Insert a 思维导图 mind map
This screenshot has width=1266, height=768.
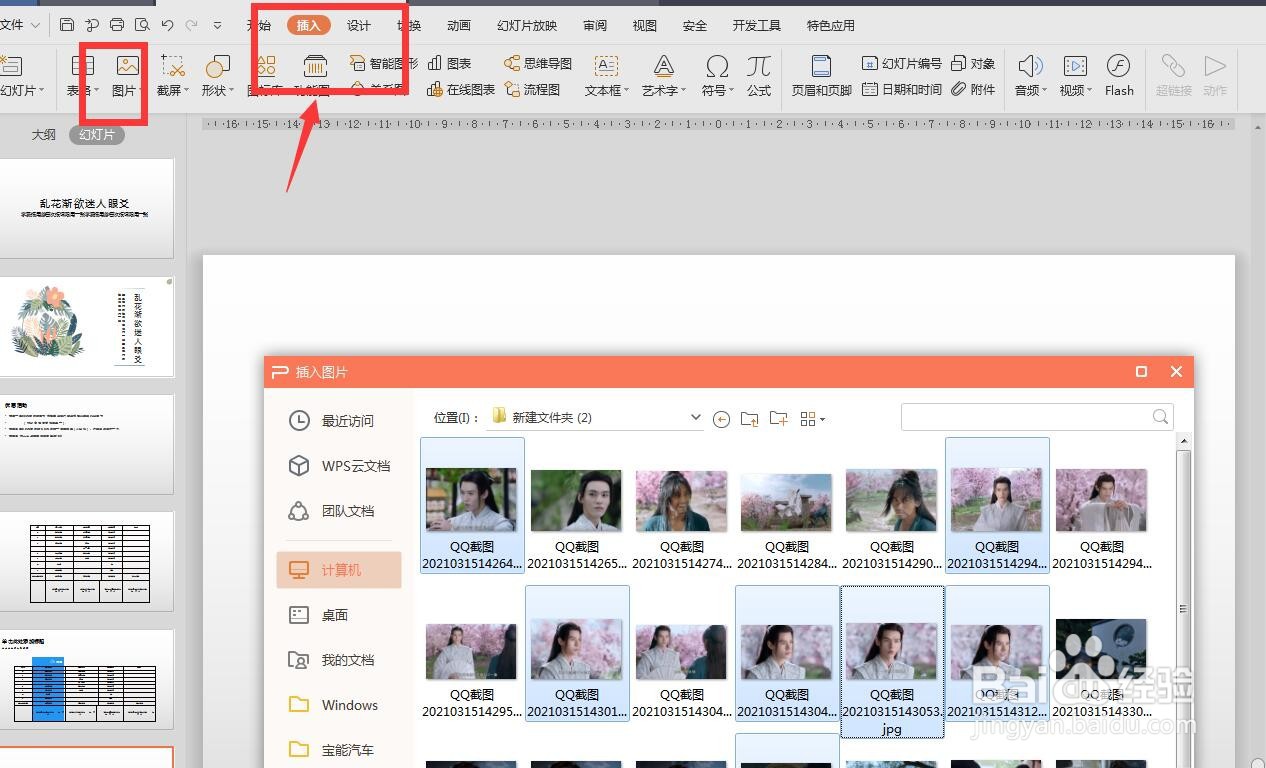click(538, 63)
